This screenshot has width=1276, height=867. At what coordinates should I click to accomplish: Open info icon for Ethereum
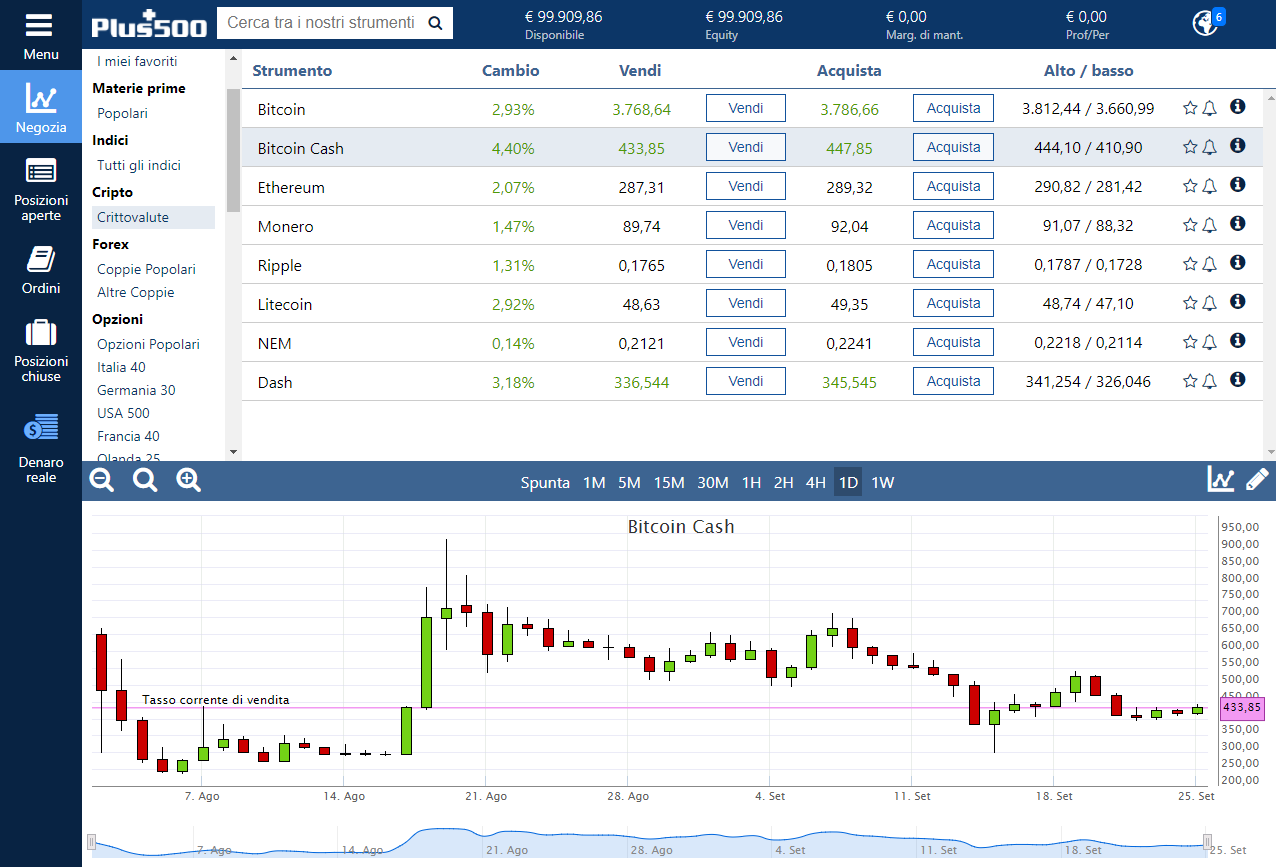click(x=1237, y=185)
